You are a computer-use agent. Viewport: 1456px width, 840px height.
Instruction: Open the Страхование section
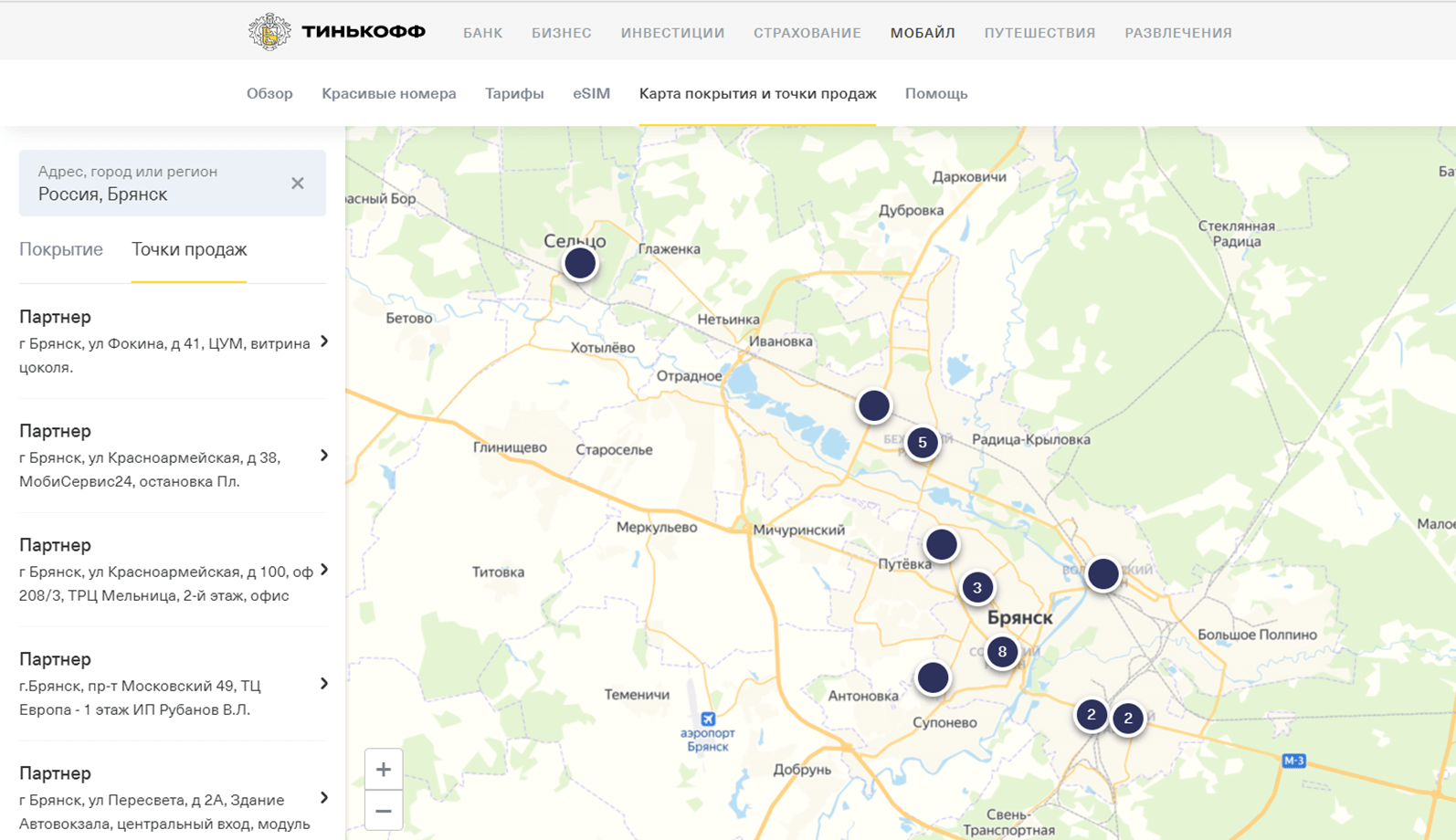(x=807, y=33)
